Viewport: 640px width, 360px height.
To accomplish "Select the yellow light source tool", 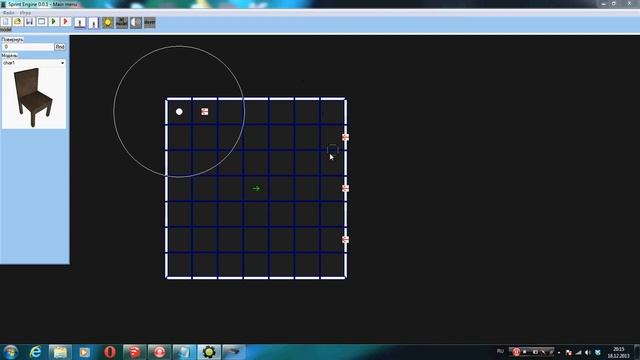I will (108, 22).
